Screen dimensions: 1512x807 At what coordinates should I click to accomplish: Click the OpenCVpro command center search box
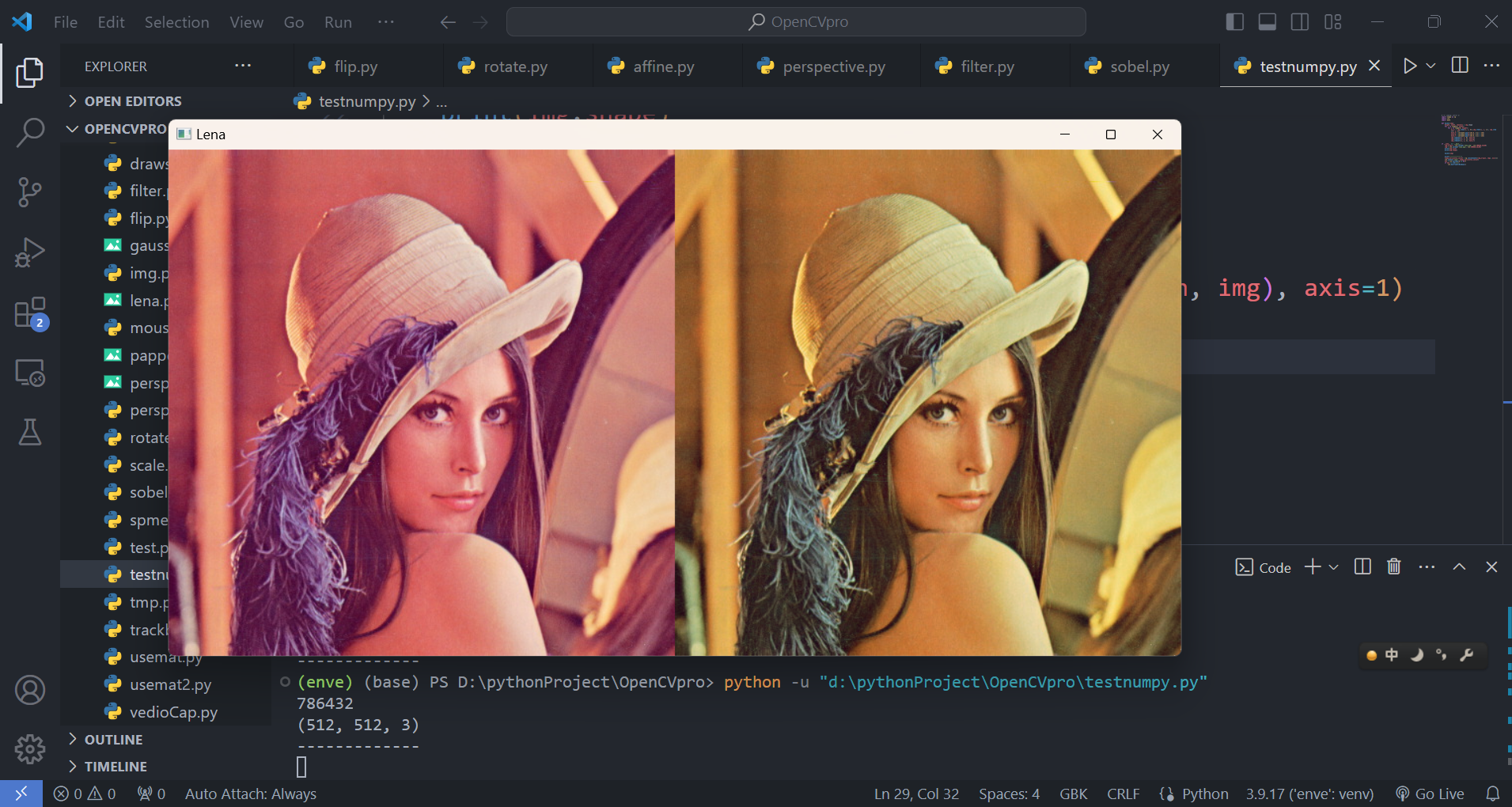click(796, 22)
